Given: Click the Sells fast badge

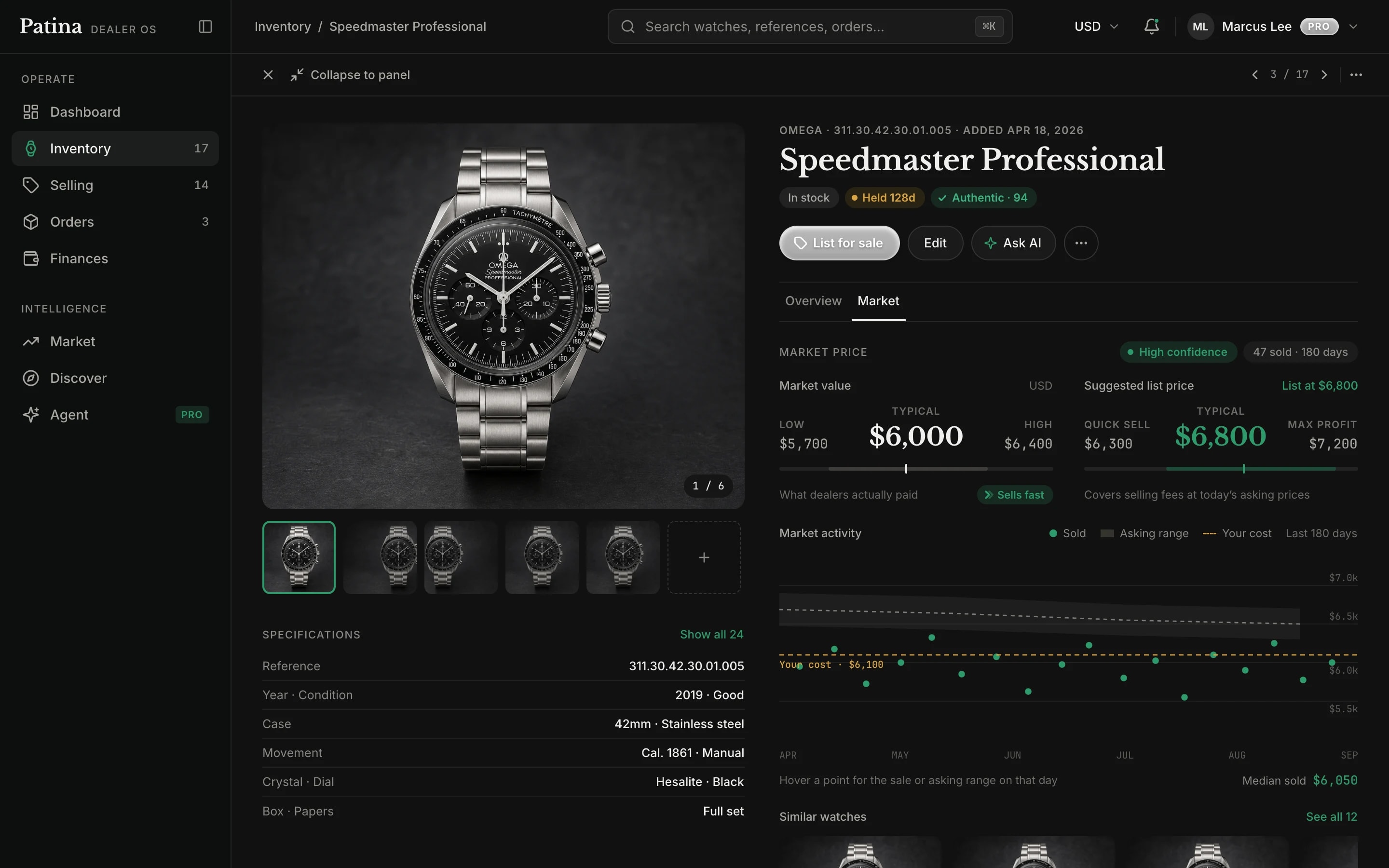Looking at the screenshot, I should (x=1014, y=495).
